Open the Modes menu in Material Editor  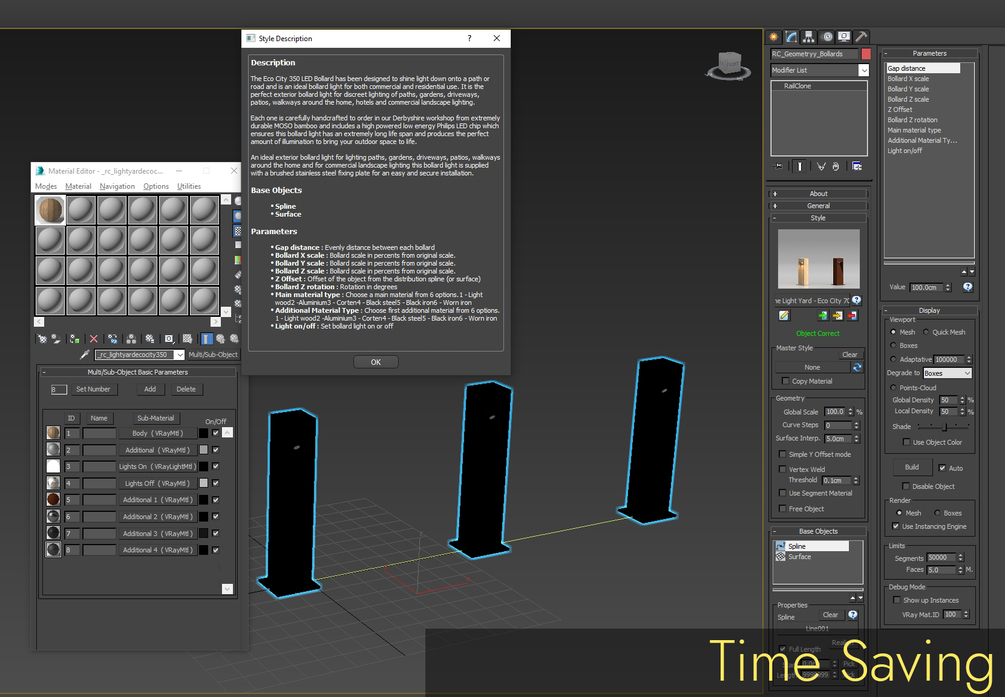pos(46,186)
